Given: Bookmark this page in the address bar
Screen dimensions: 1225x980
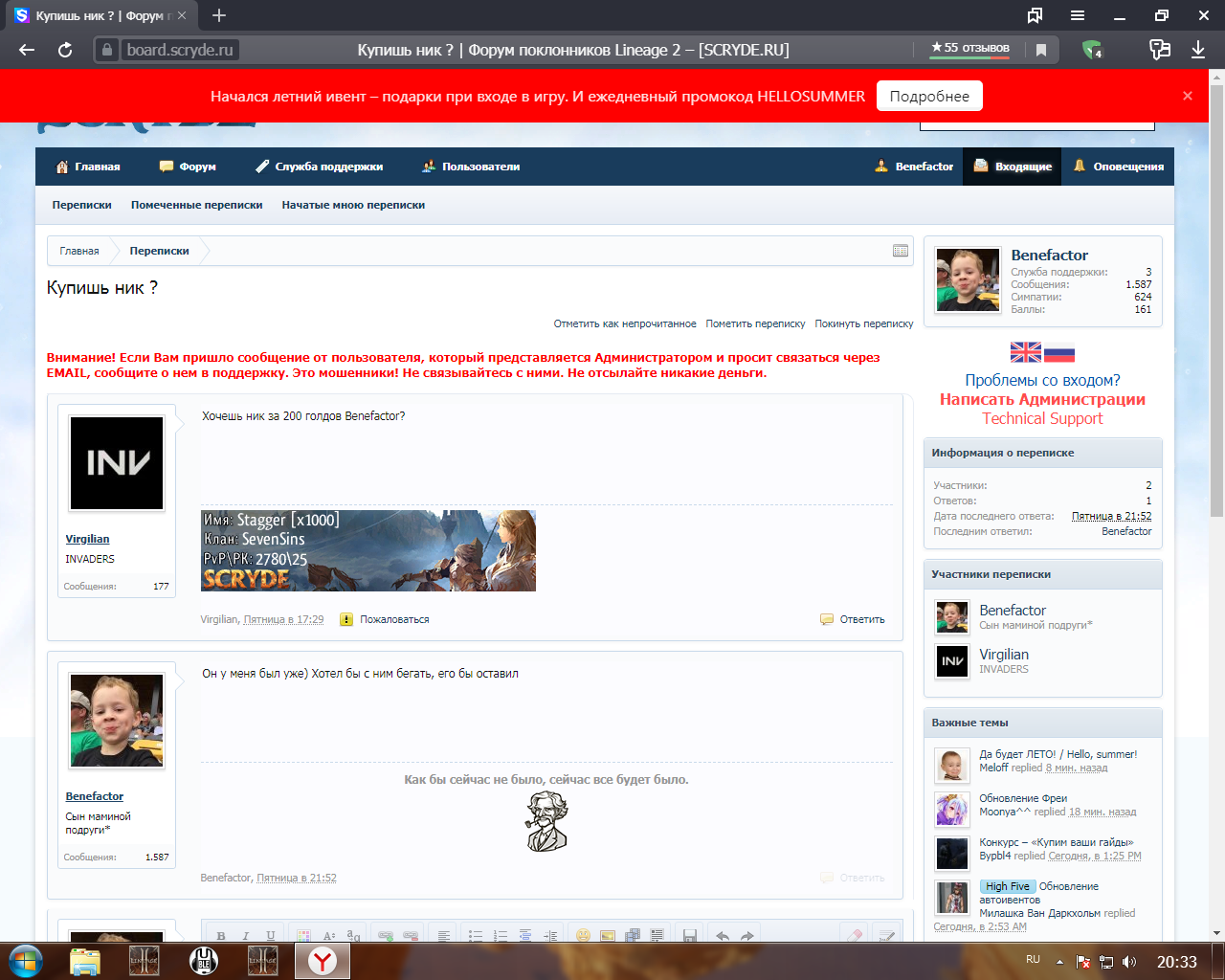Looking at the screenshot, I should tap(1041, 50).
